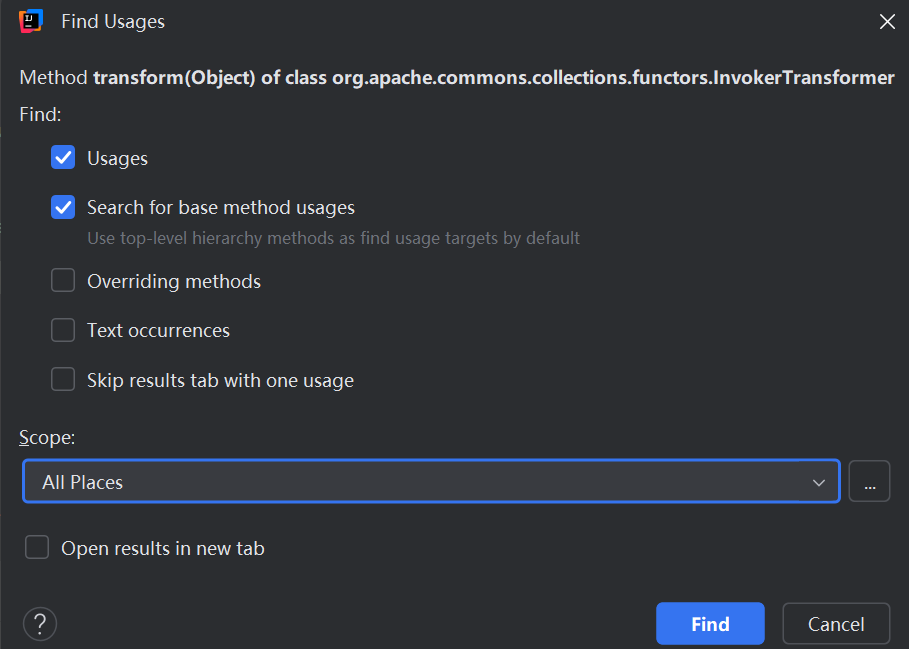909x649 pixels.
Task: Open help via the question mark icon
Action: point(40,624)
